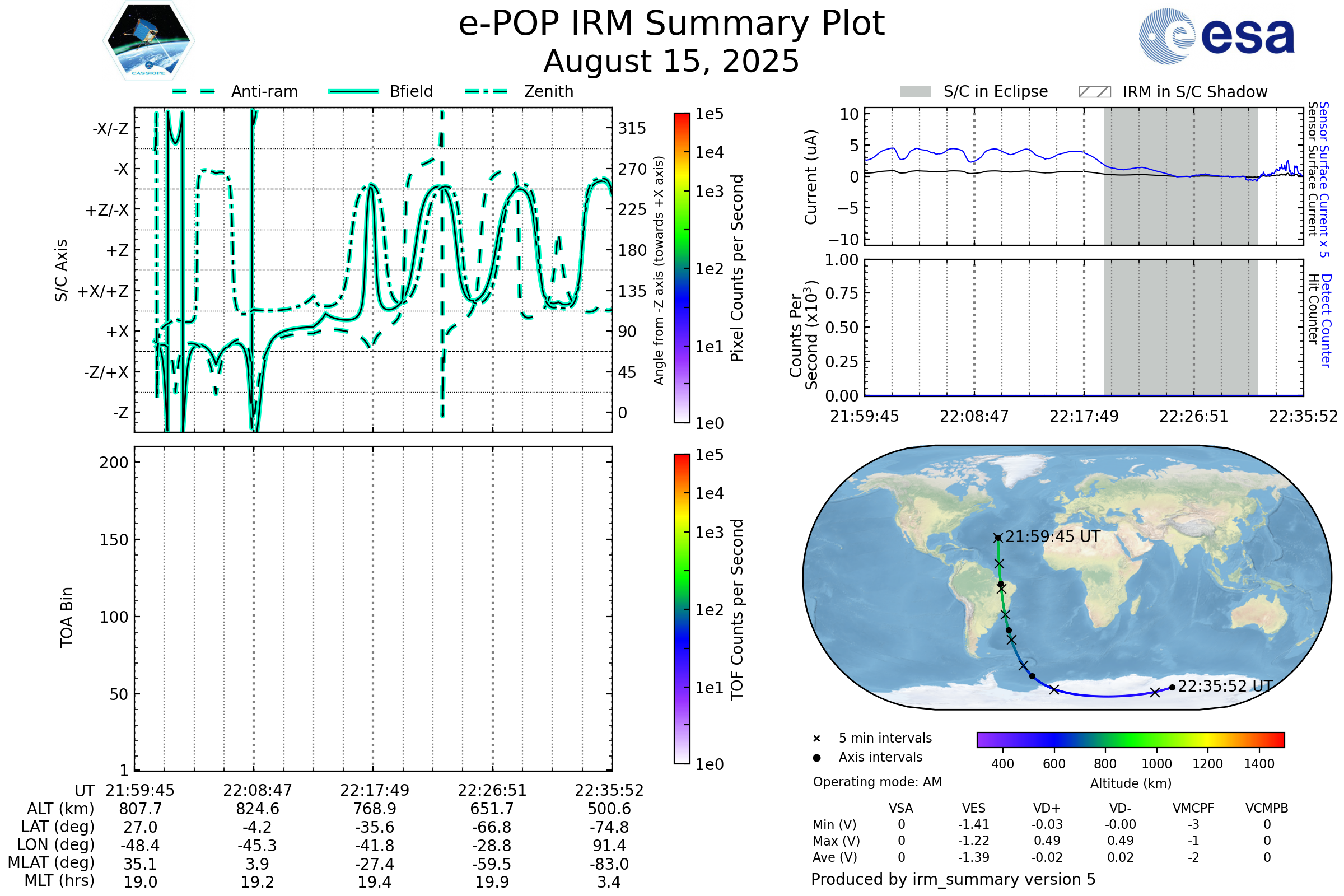The height and width of the screenshot is (896, 1344).
Task: Click the CASSIOPE satellite mission logo
Action: (148, 41)
